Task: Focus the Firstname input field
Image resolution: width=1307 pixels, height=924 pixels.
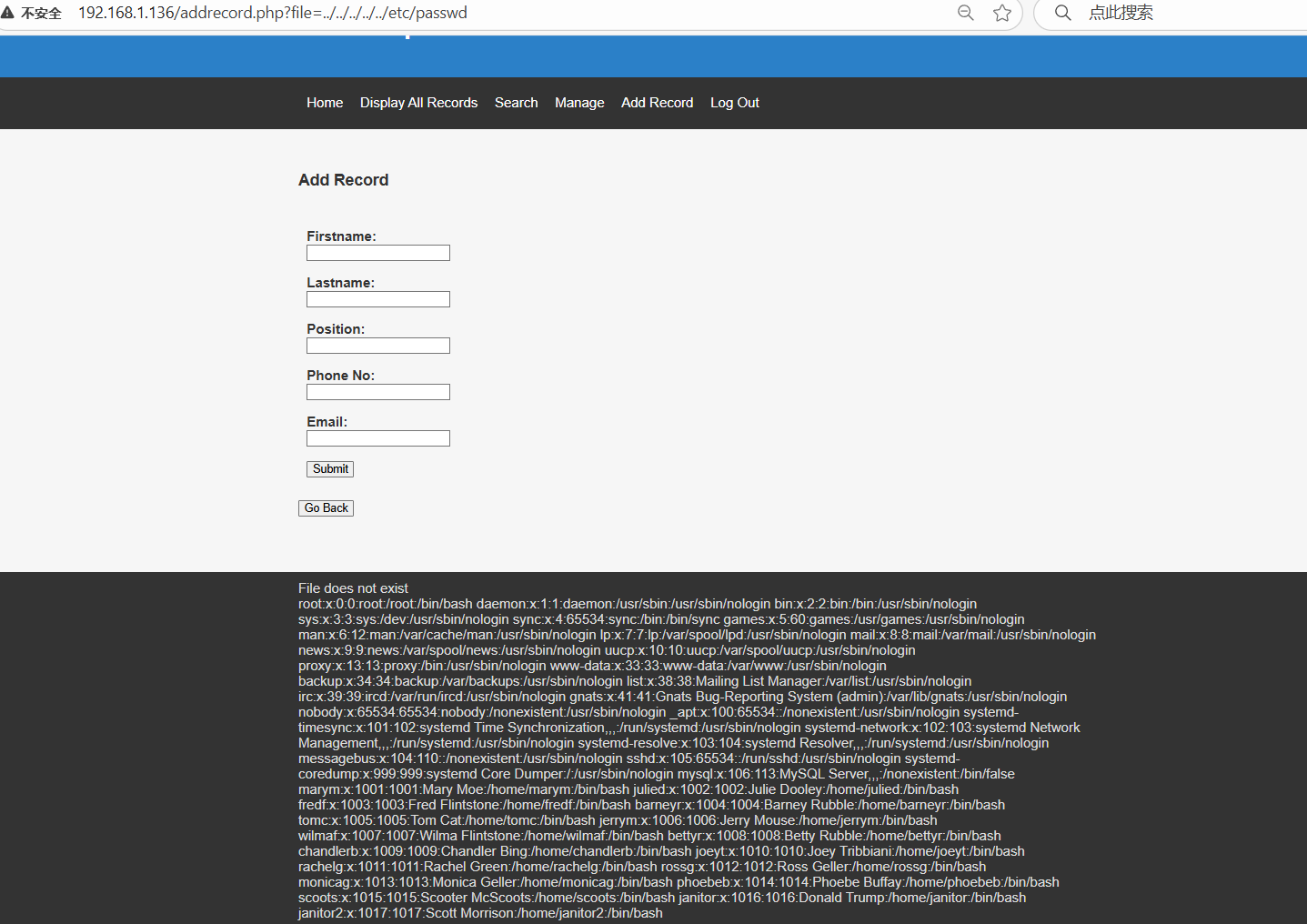Action: point(378,253)
